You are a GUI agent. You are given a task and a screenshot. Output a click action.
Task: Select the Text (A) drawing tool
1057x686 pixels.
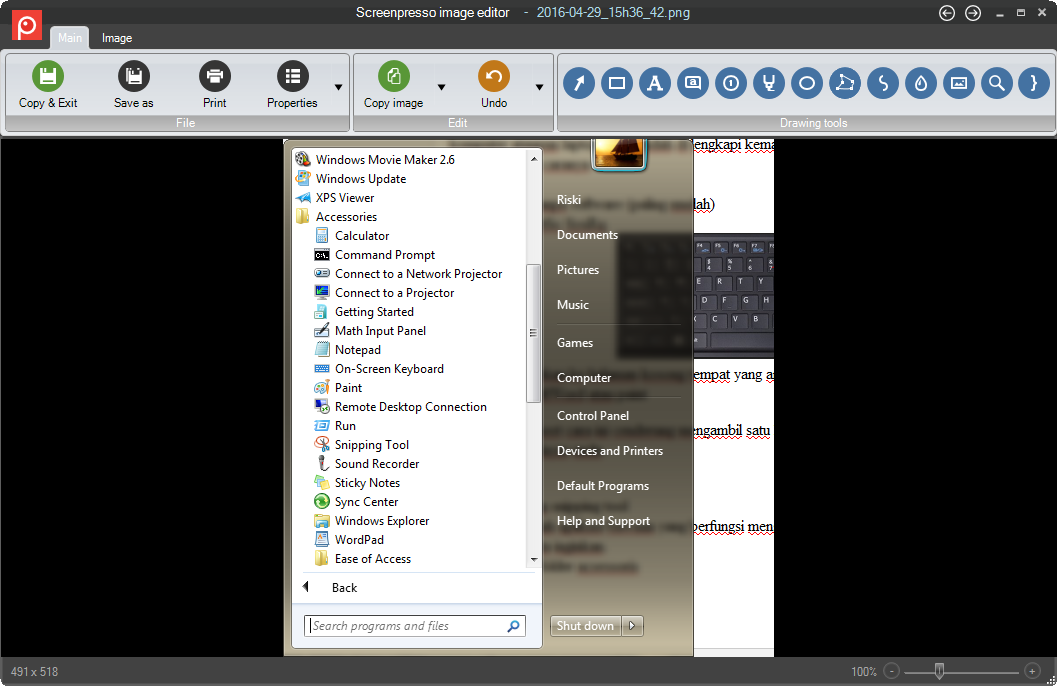[x=655, y=84]
